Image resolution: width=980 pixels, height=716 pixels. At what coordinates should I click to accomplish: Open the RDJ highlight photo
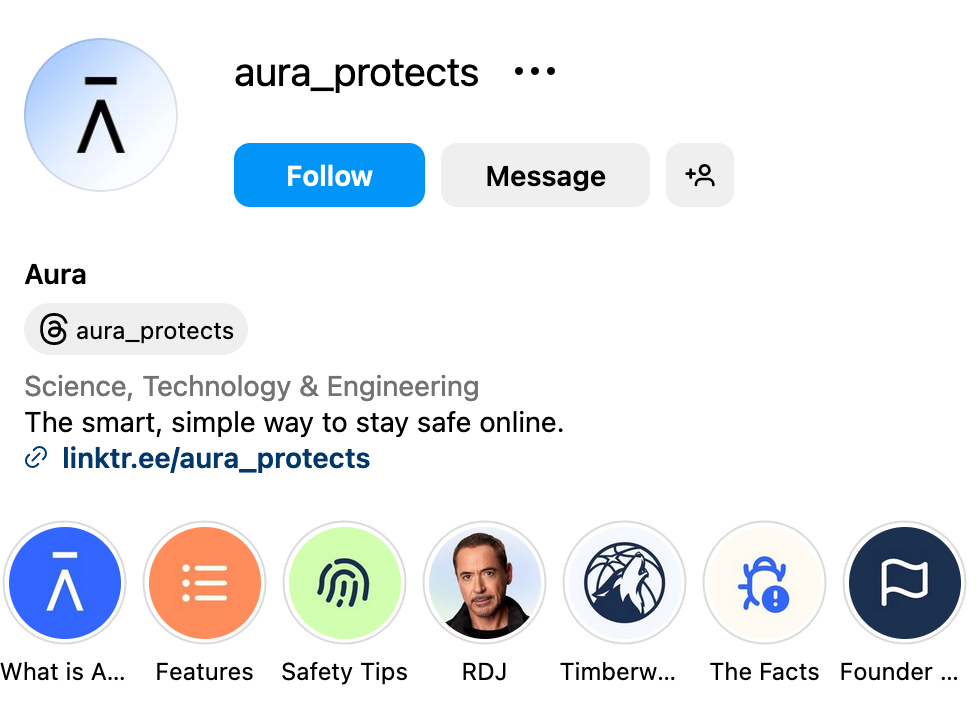(484, 582)
